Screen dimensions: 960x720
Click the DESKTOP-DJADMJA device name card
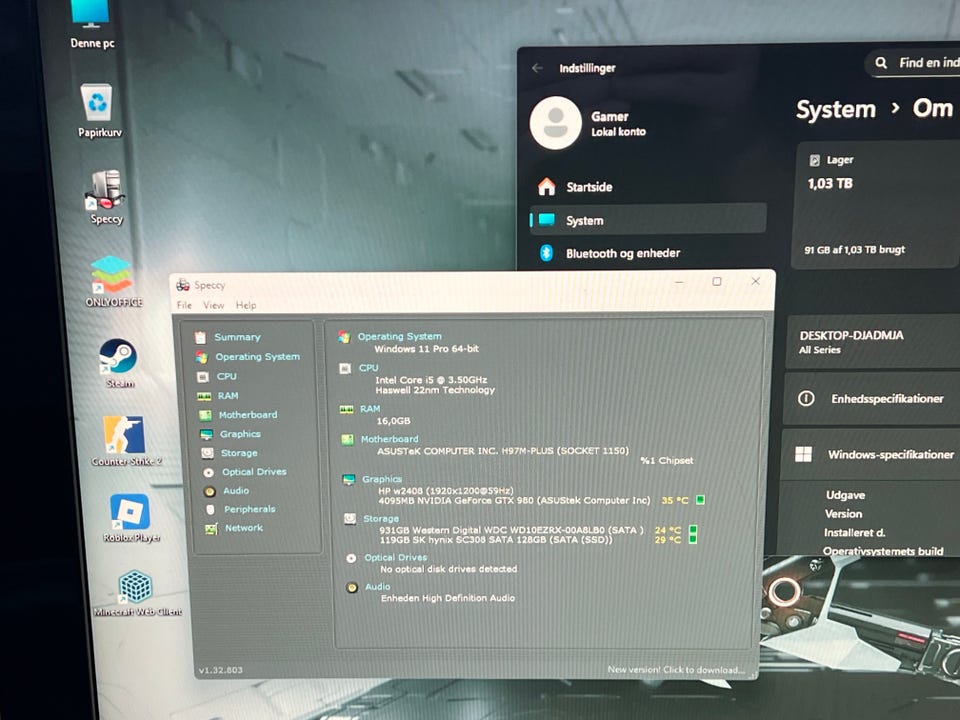click(x=873, y=342)
